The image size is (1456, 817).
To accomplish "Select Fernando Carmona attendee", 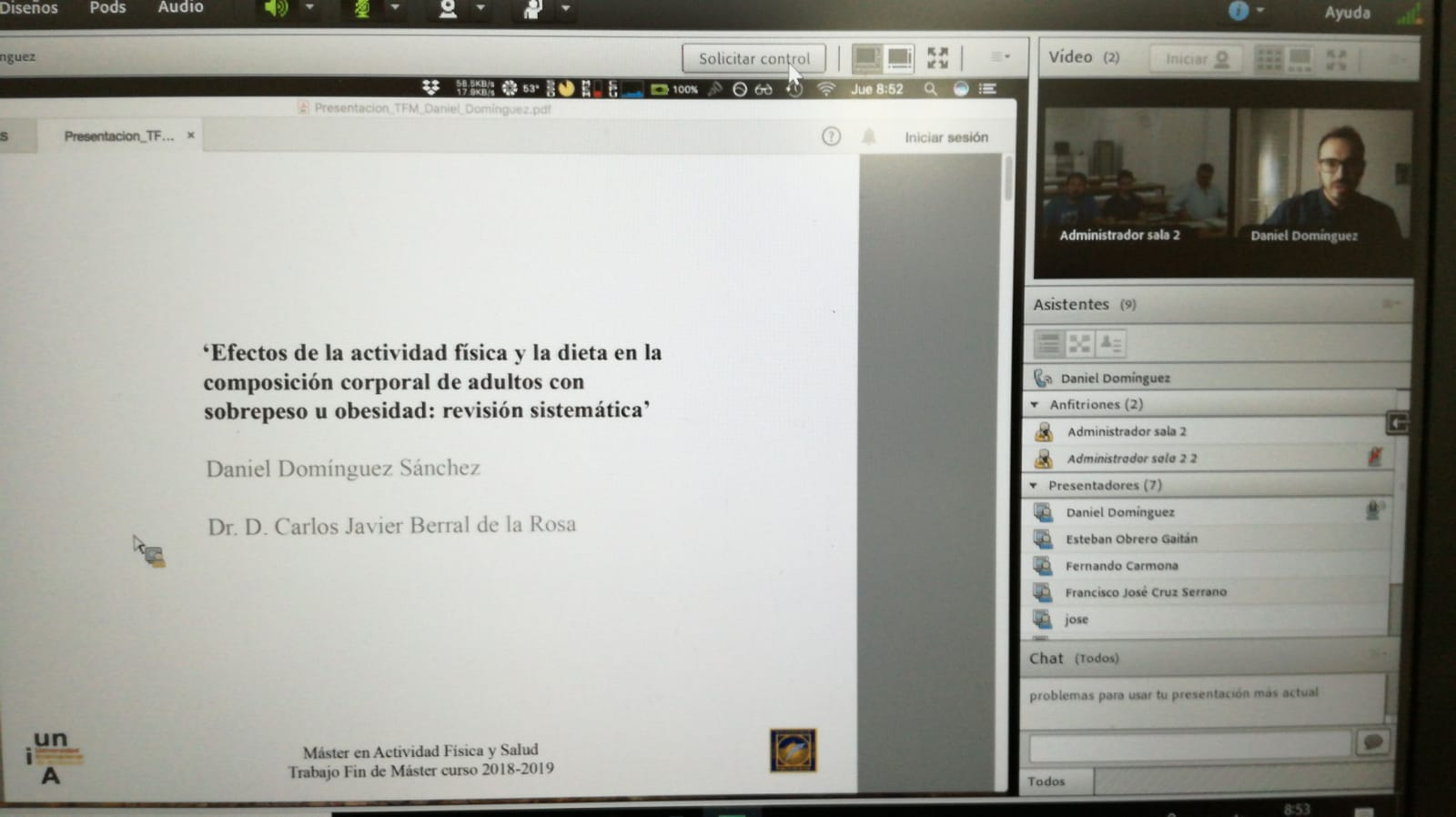I will (1208, 565).
